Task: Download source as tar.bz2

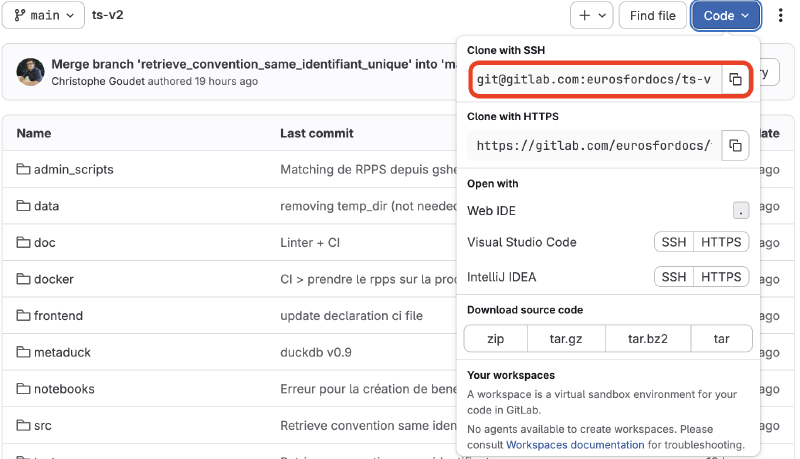Action: (647, 339)
